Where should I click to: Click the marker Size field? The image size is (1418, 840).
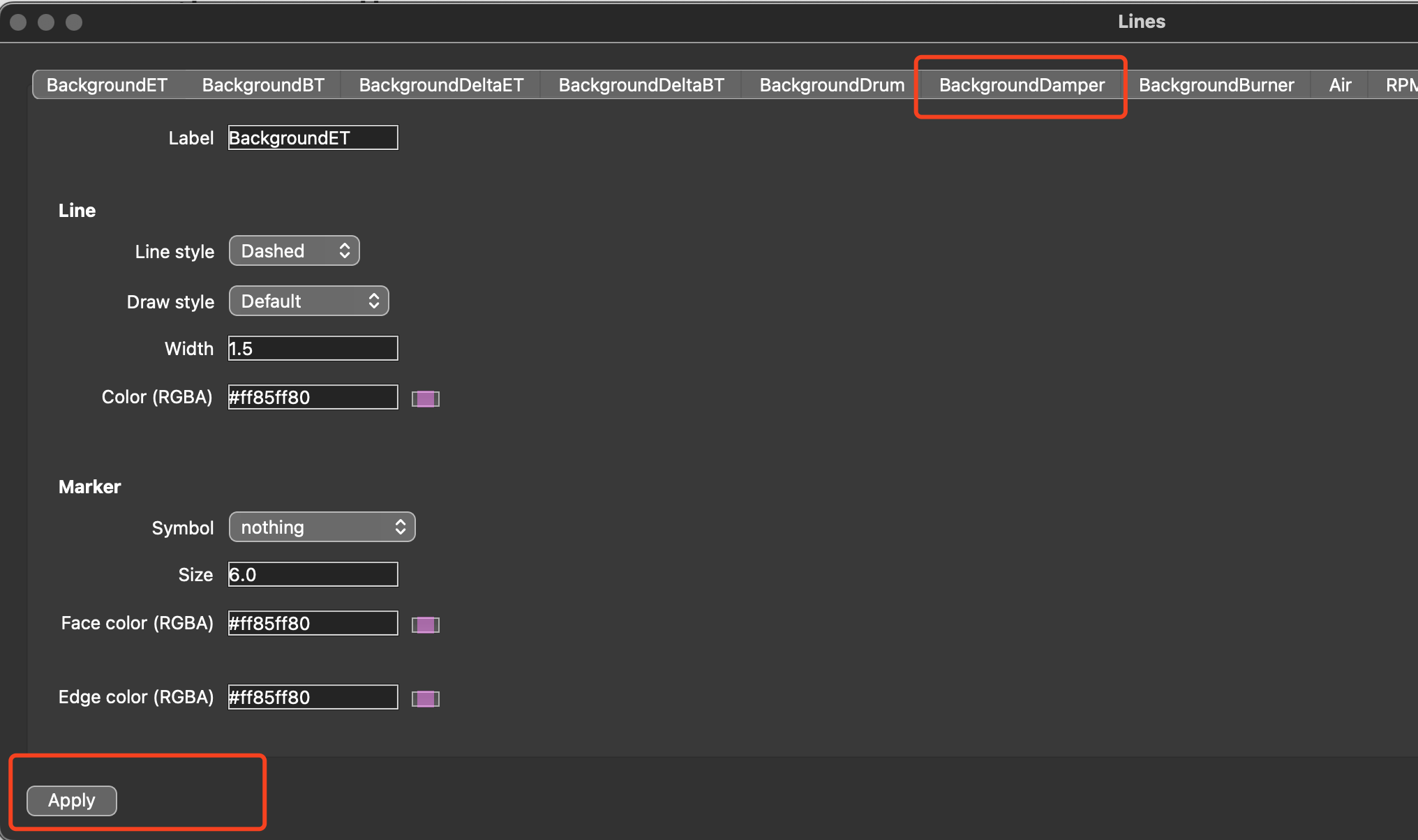pos(313,575)
